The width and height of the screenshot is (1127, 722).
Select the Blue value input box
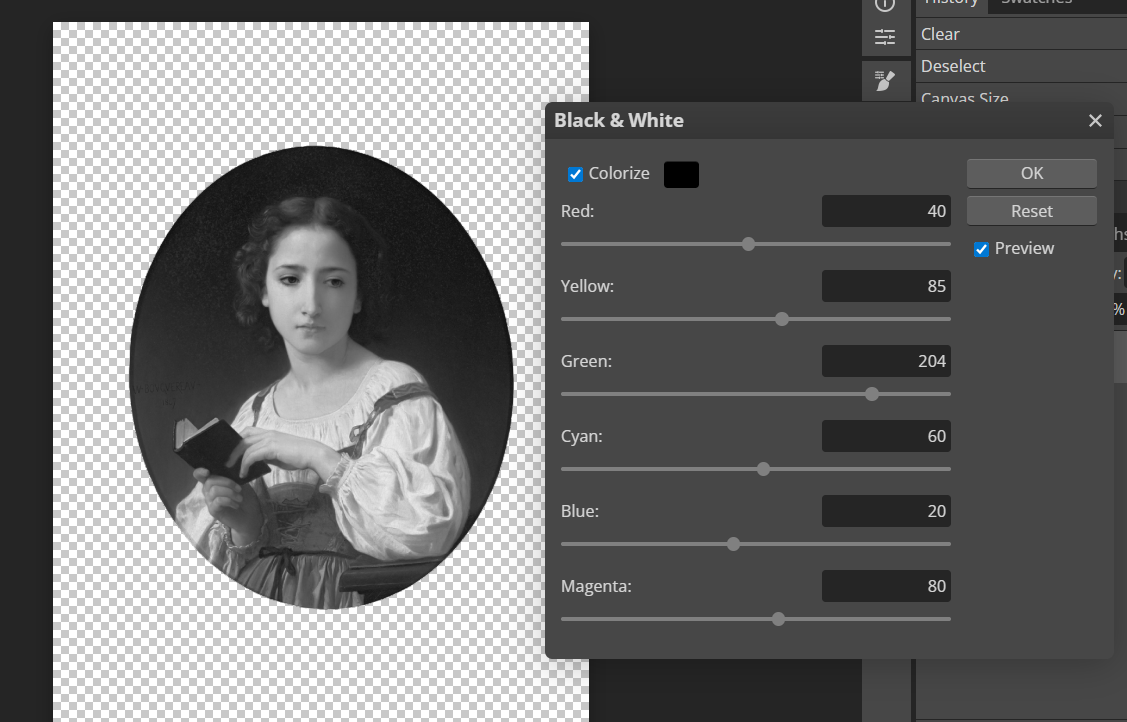click(x=885, y=511)
